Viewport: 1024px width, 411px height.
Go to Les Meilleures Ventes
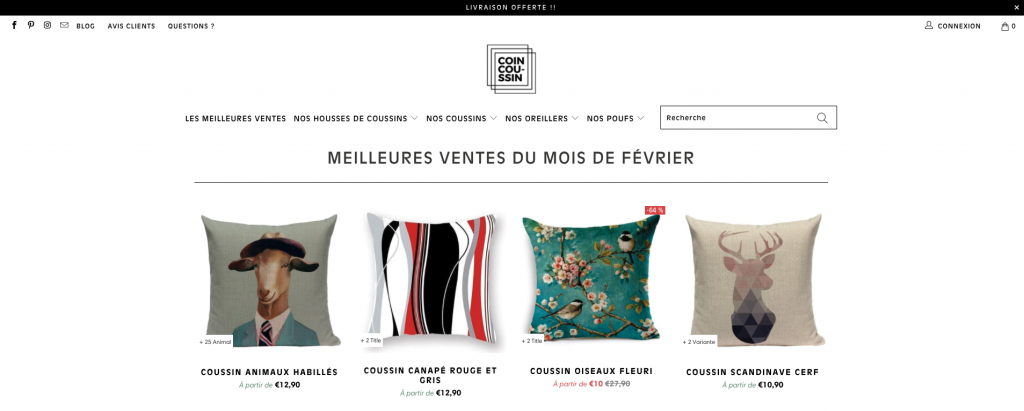click(235, 118)
